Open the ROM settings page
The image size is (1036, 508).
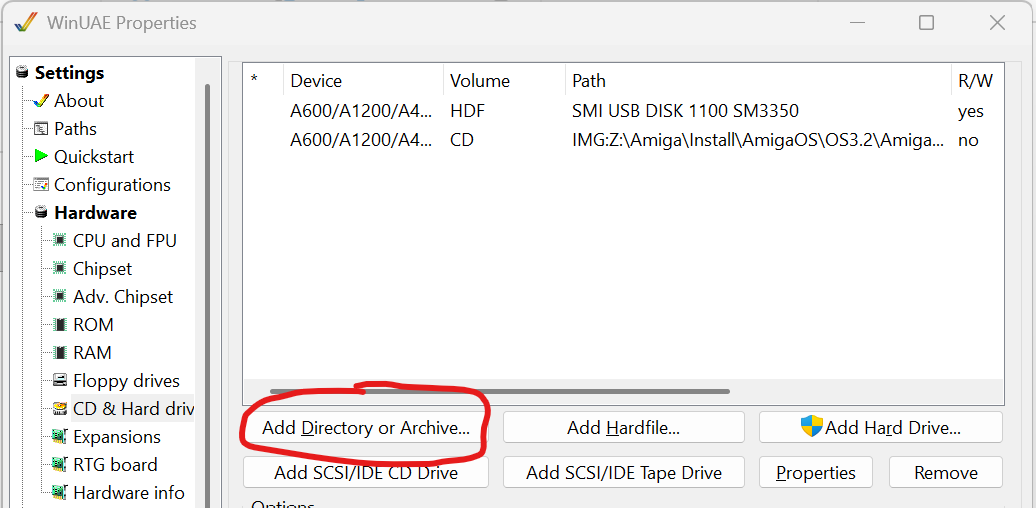click(x=93, y=325)
